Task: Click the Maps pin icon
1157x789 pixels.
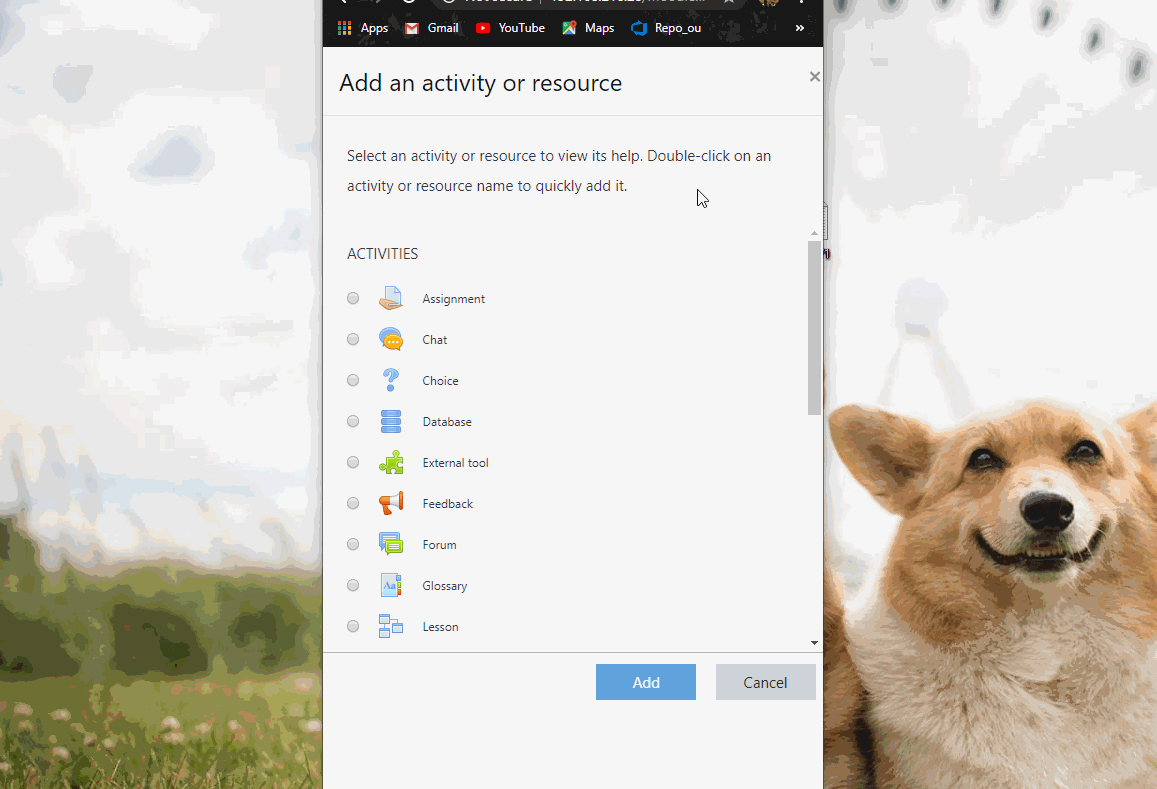Action: click(x=569, y=28)
